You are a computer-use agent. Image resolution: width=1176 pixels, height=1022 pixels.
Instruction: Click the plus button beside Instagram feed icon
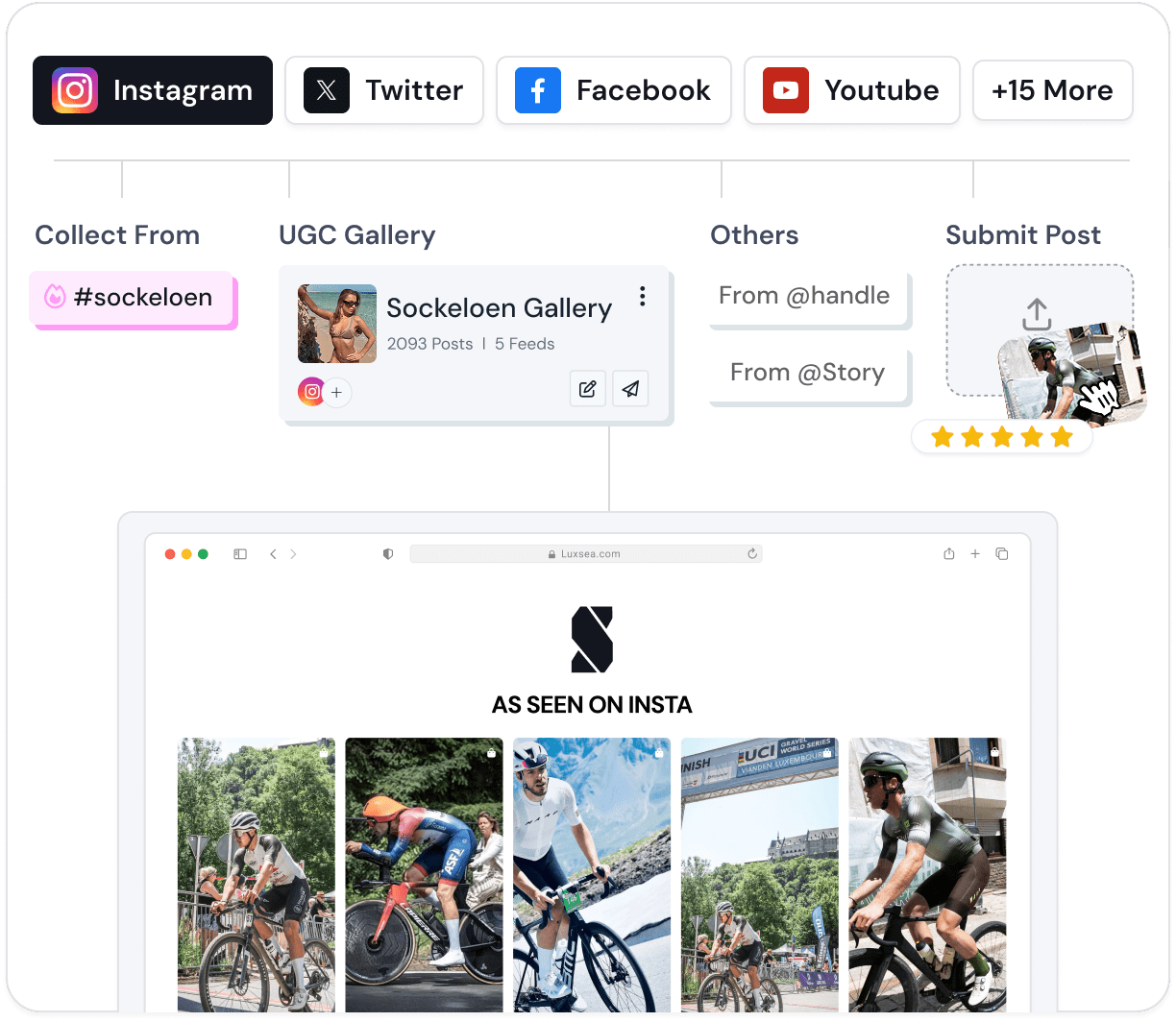click(336, 393)
